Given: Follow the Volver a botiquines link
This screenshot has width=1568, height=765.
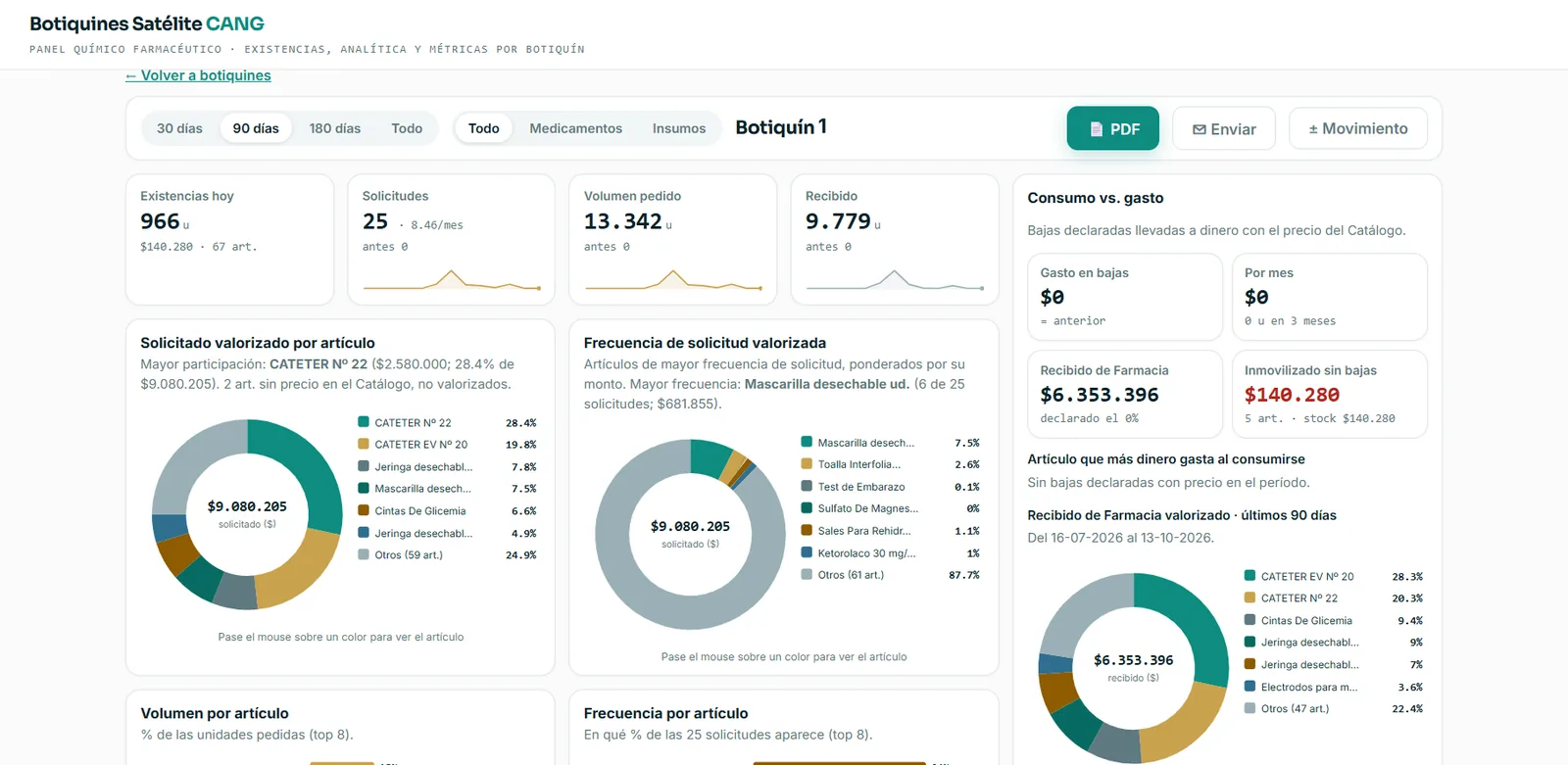Looking at the screenshot, I should pos(198,75).
